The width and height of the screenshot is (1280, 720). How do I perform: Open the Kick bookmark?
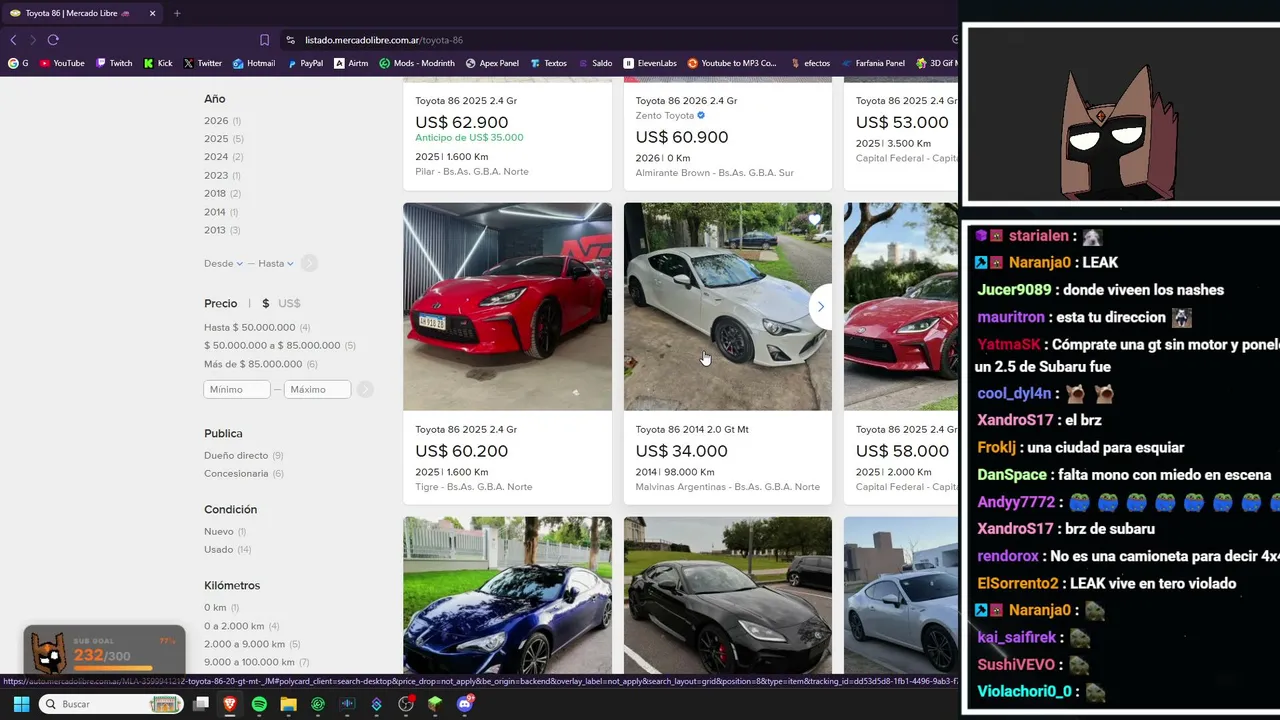pos(158,63)
